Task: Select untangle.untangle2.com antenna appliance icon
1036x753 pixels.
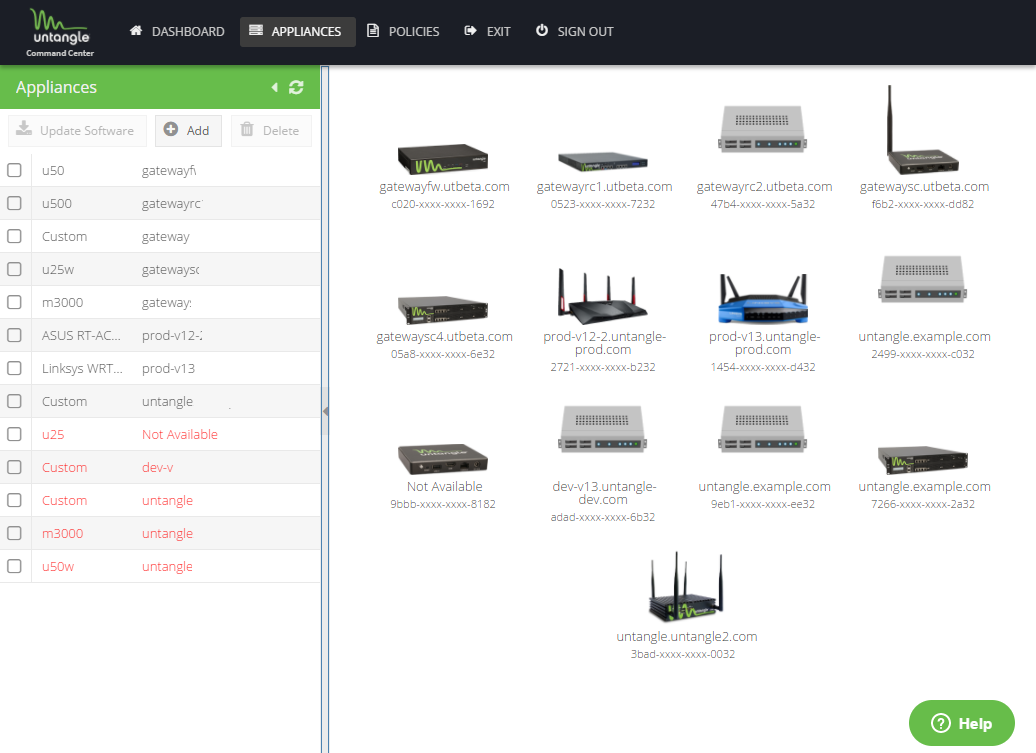Action: (686, 587)
